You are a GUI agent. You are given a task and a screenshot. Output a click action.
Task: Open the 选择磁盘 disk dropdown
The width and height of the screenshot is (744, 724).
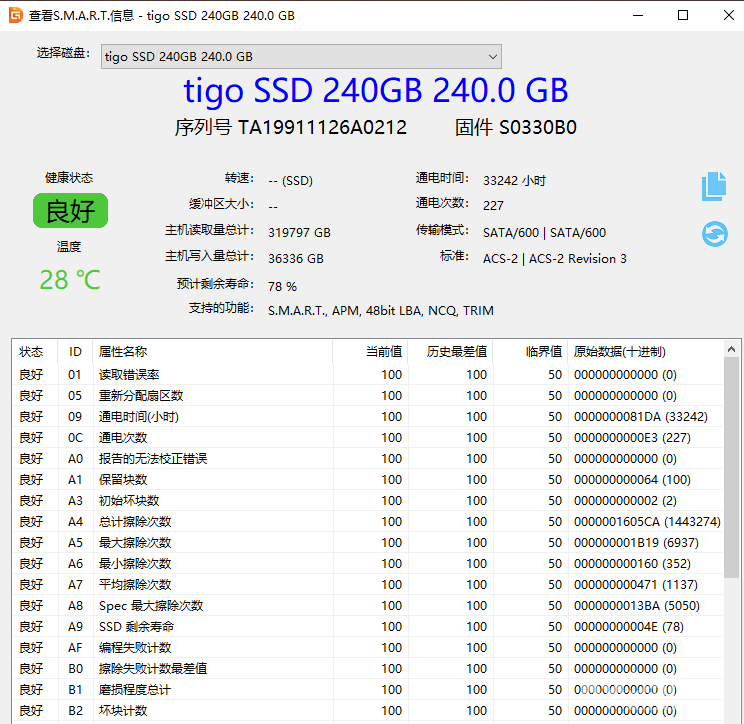pos(300,57)
